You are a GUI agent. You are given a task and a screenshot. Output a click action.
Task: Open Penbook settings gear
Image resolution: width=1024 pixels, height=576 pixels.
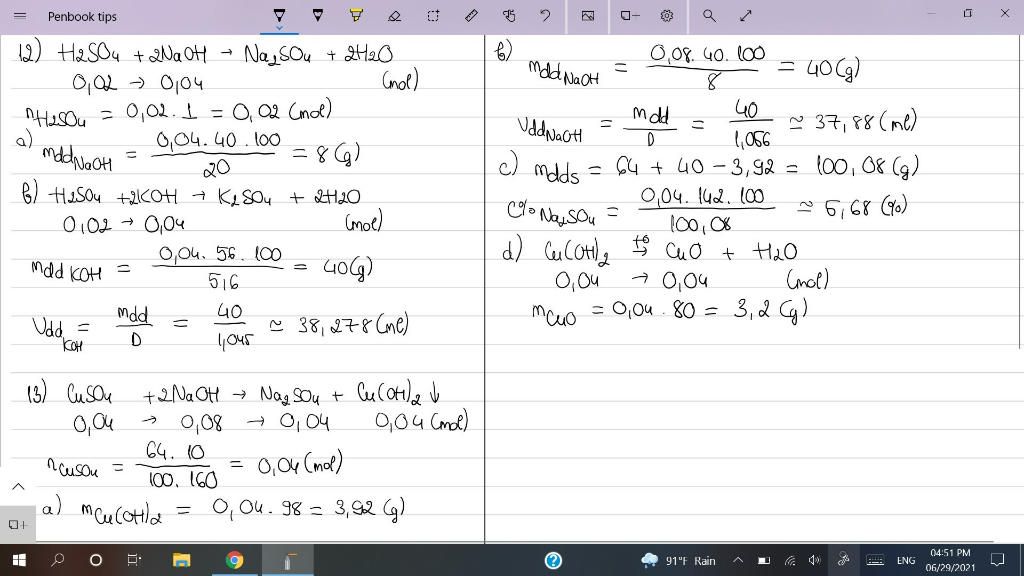click(667, 16)
